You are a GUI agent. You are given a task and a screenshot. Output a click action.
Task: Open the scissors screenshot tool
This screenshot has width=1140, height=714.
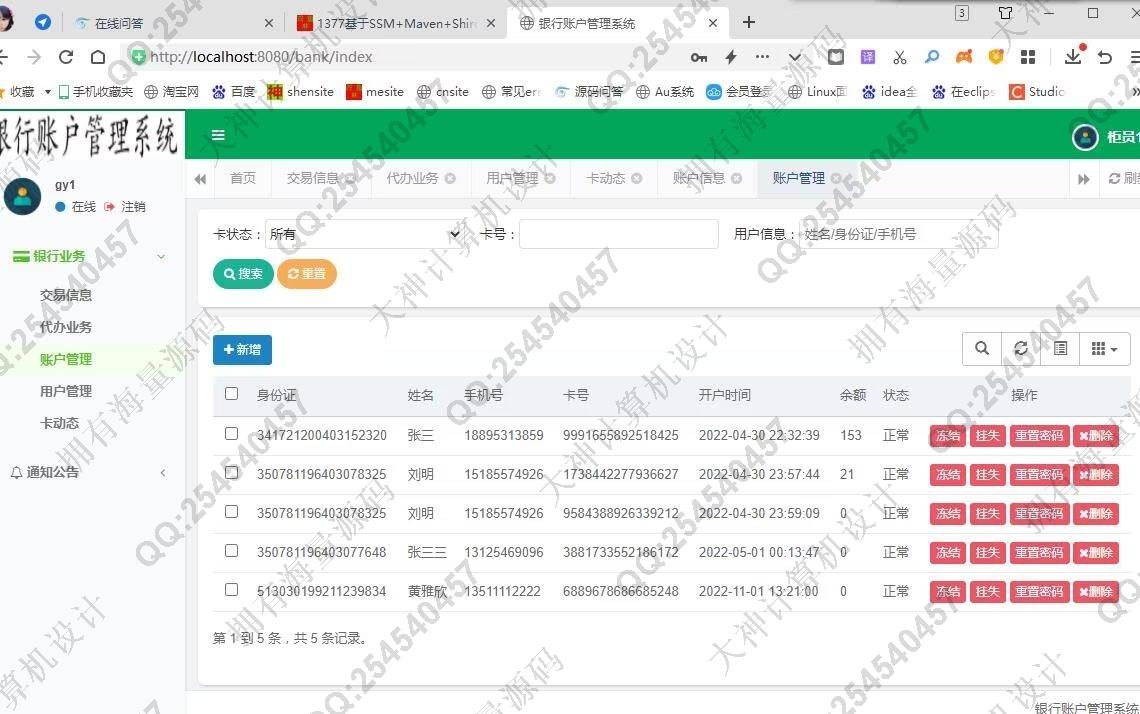click(x=900, y=57)
